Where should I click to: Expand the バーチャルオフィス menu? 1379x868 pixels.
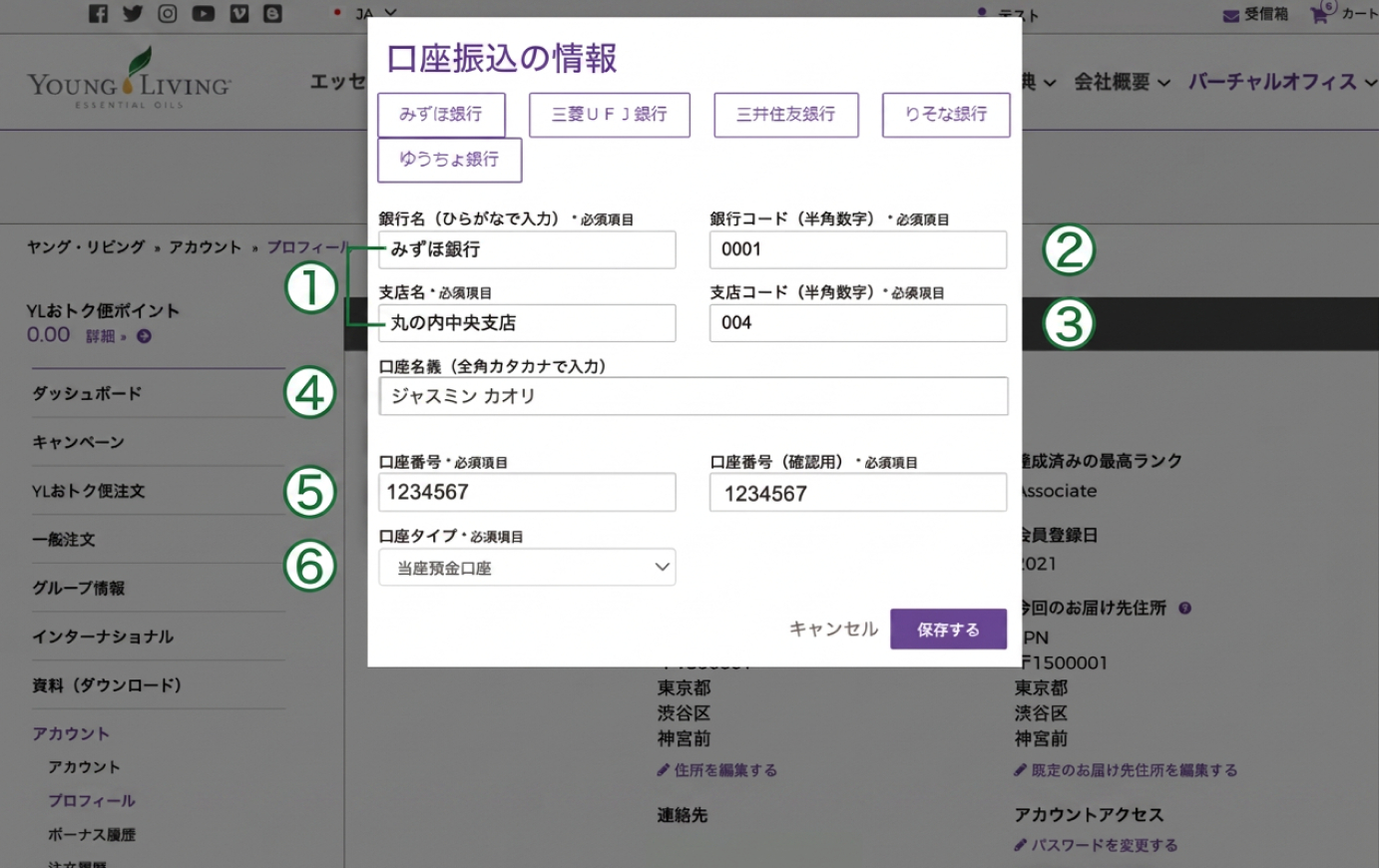point(1281,82)
